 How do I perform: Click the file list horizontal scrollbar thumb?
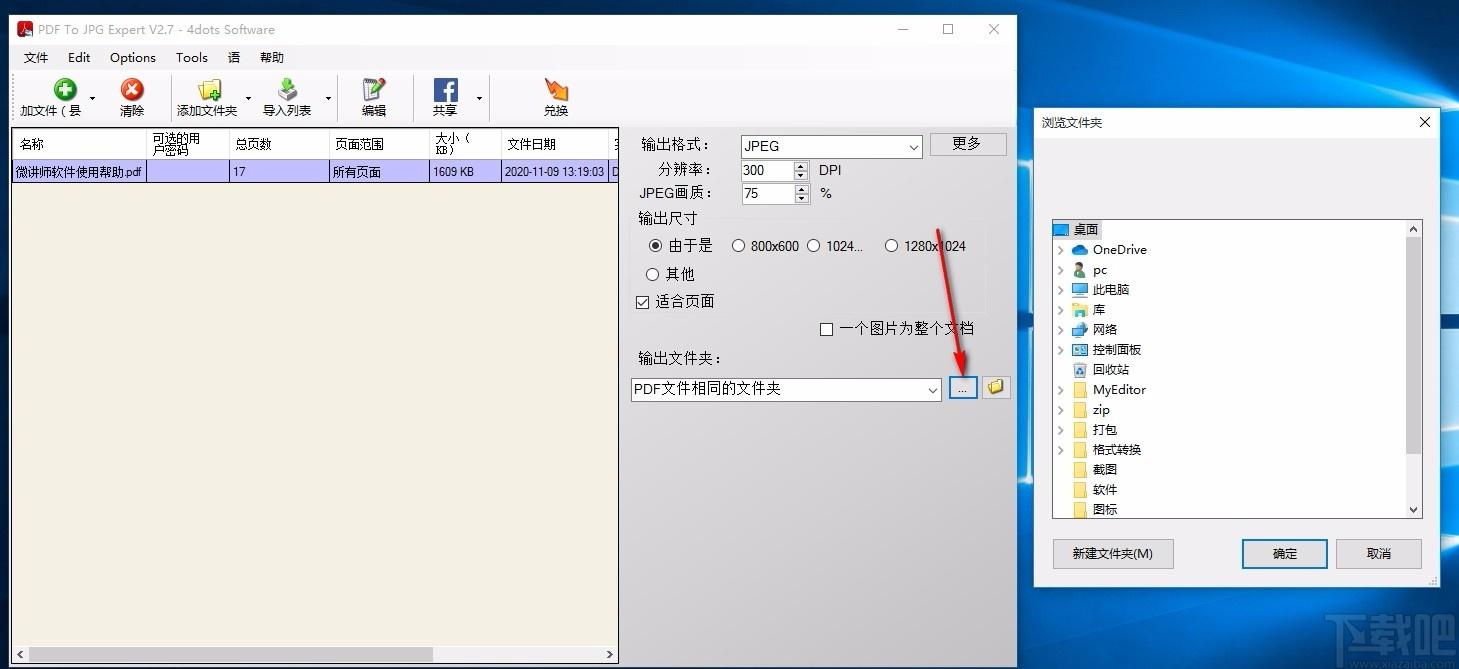(229, 655)
